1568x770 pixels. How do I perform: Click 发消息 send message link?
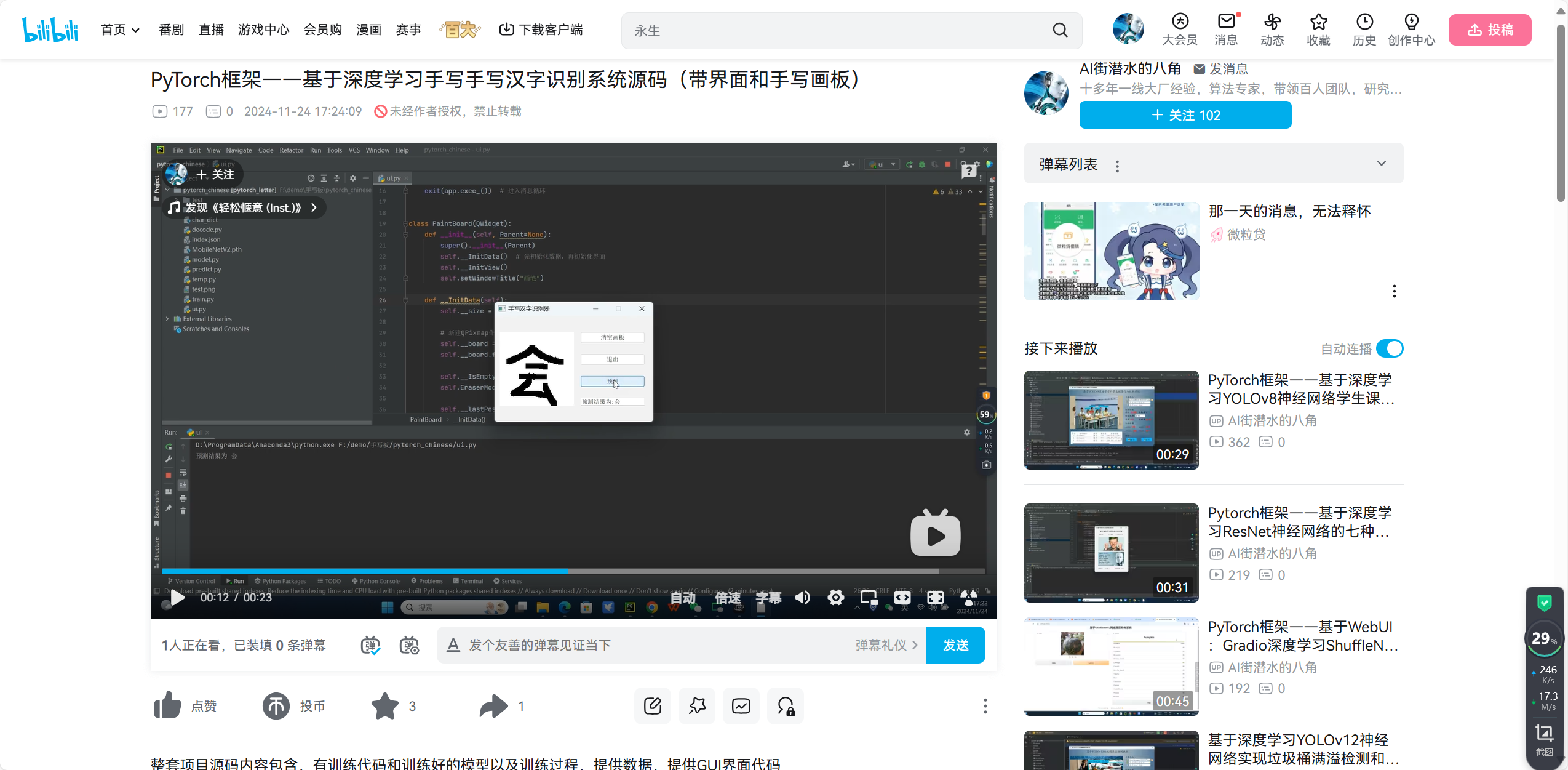tap(1221, 69)
